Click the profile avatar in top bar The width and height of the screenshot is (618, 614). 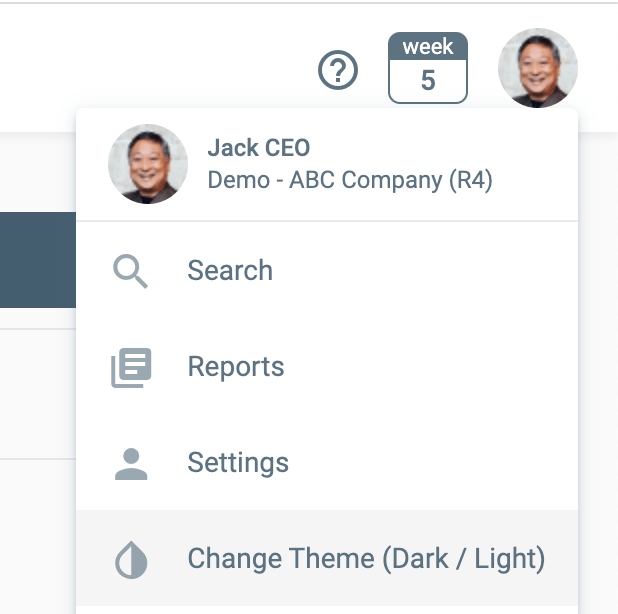point(537,68)
